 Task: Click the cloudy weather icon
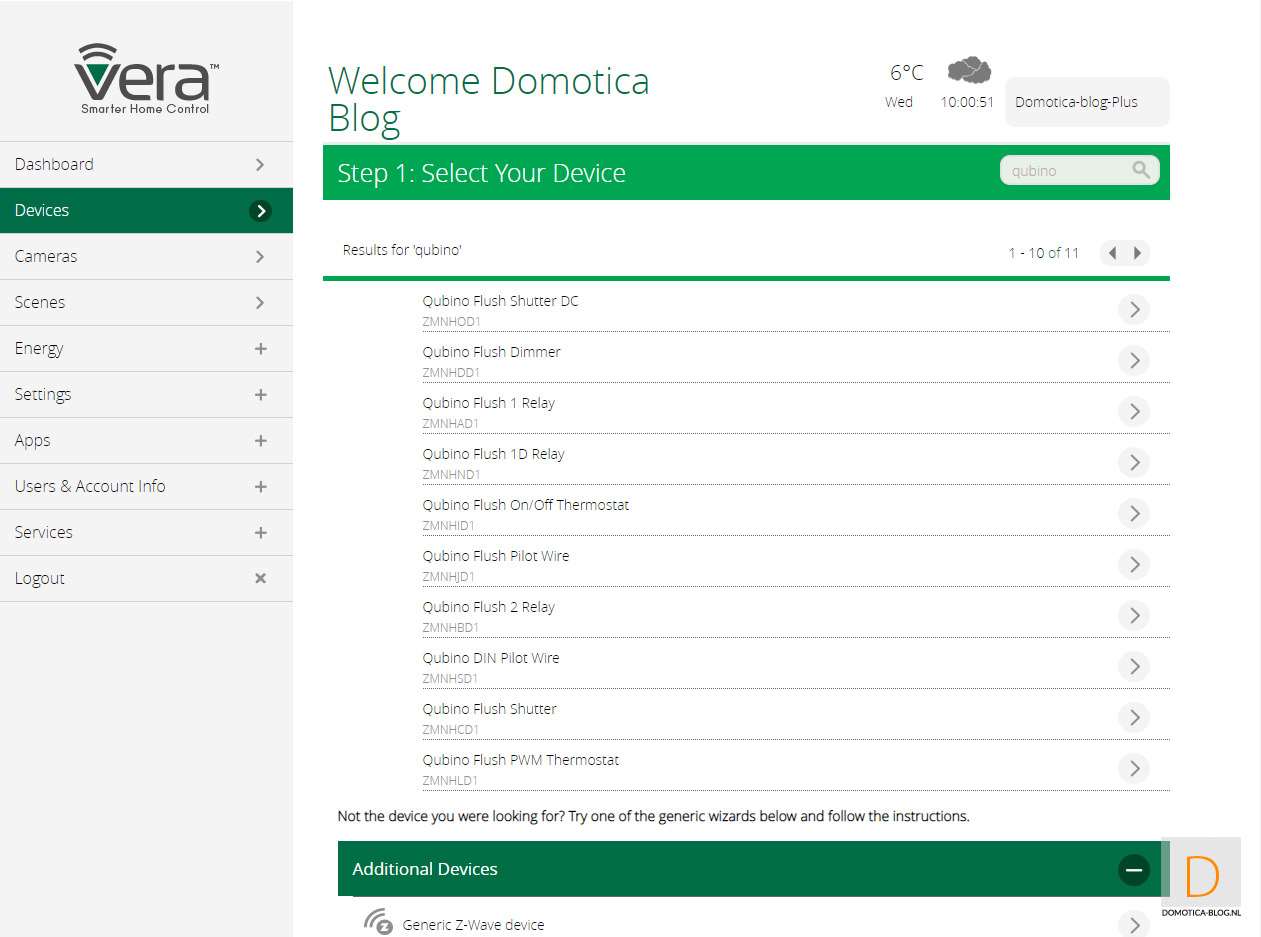968,71
